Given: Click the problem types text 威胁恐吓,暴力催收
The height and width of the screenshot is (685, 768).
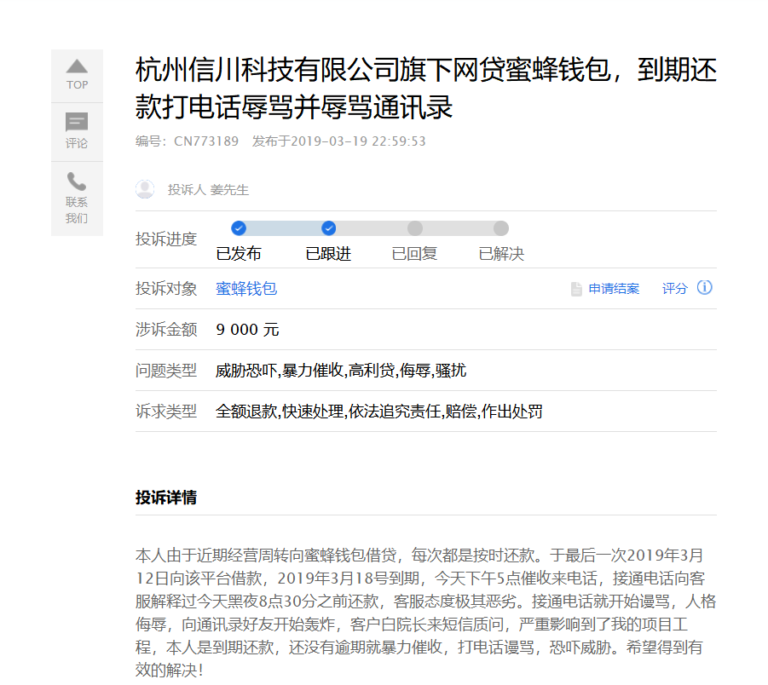Looking at the screenshot, I should tap(279, 371).
